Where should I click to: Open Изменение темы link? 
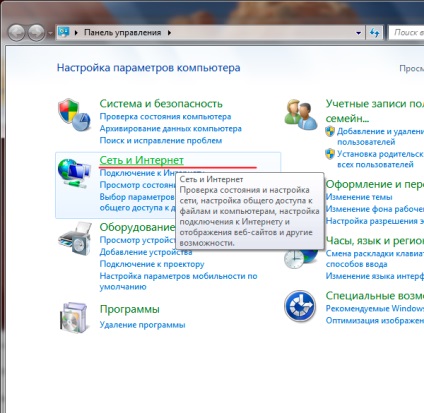point(359,197)
